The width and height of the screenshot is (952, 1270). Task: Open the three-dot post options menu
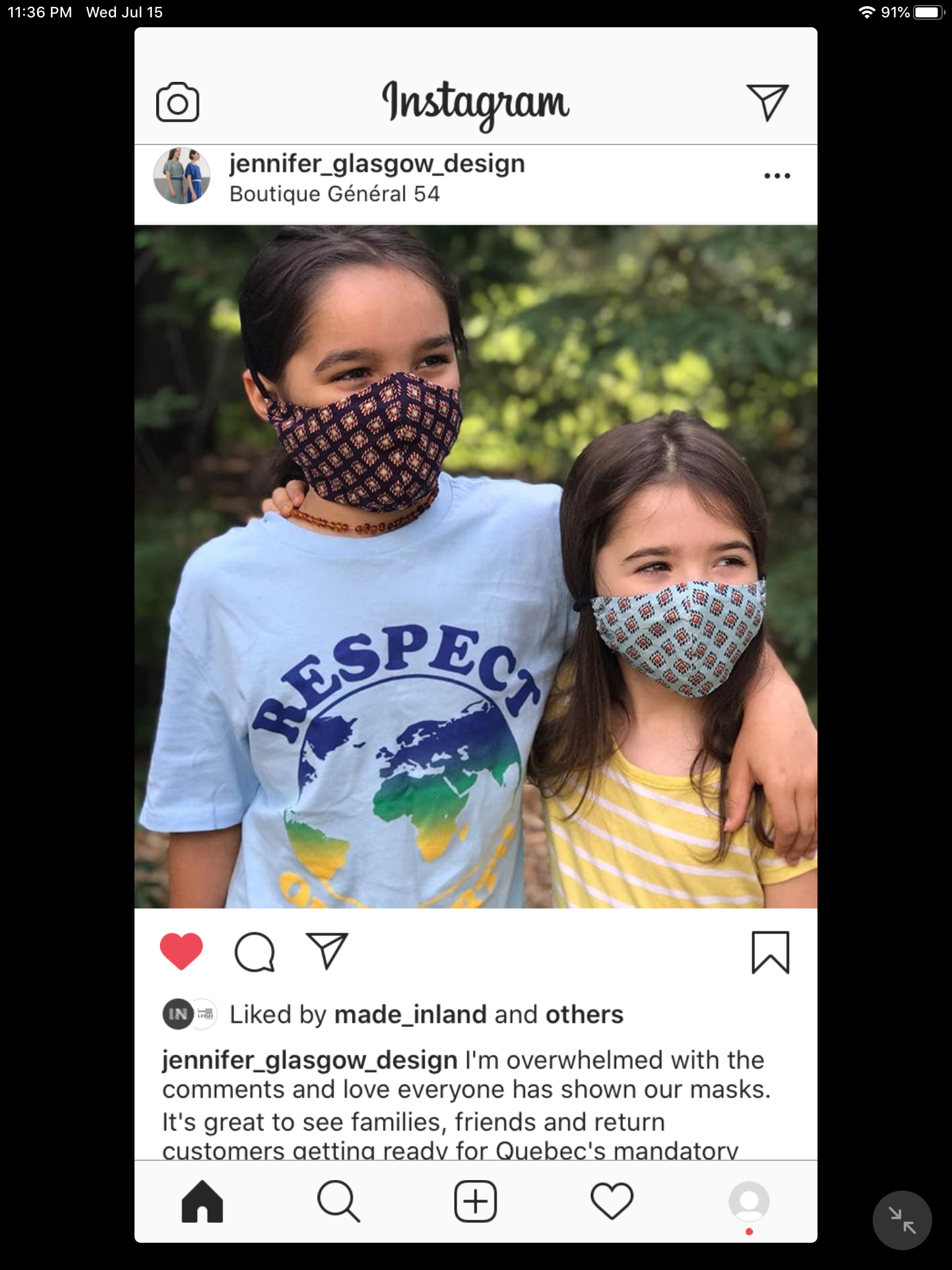777,176
